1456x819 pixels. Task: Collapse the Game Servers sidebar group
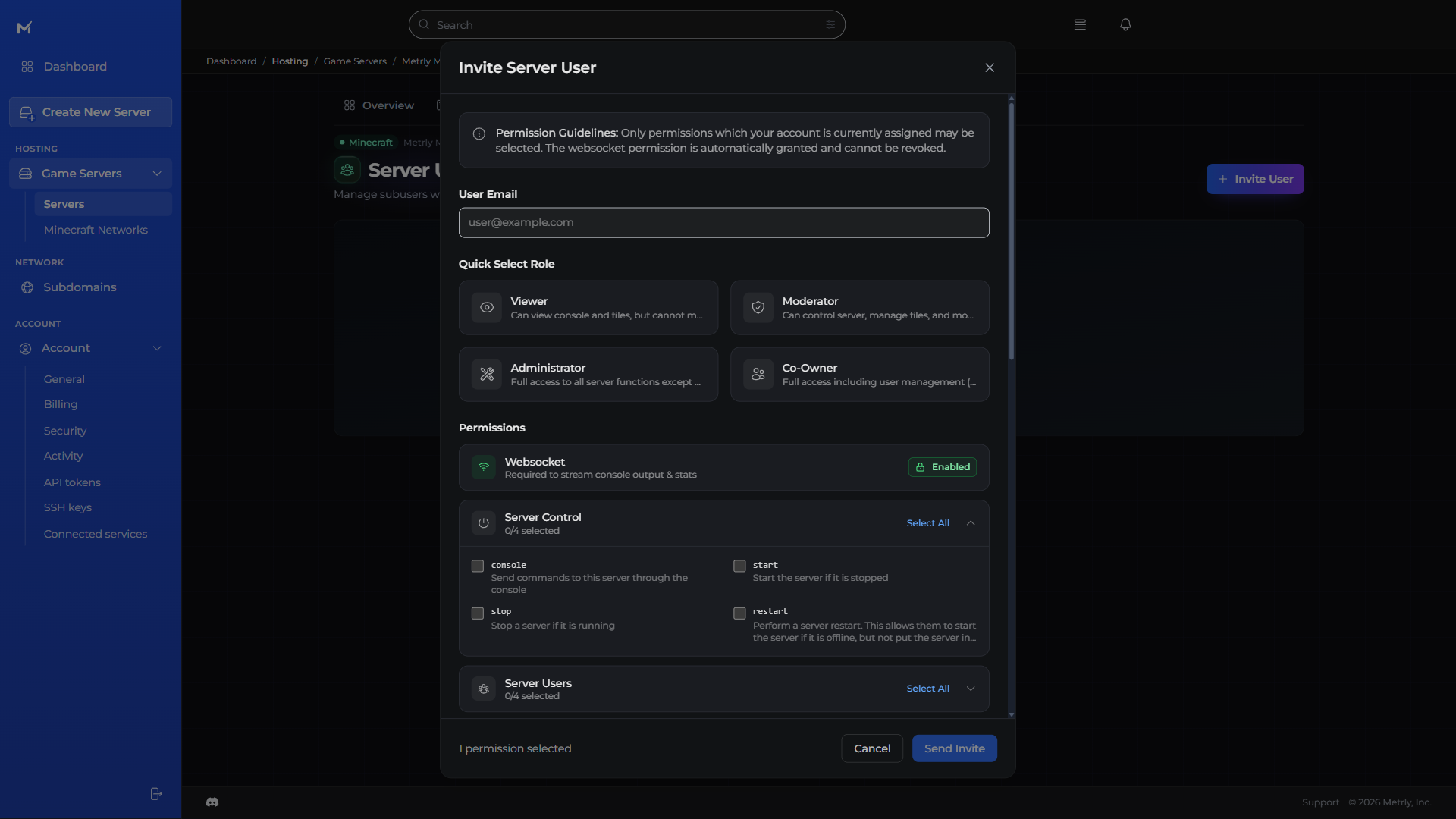pos(157,174)
